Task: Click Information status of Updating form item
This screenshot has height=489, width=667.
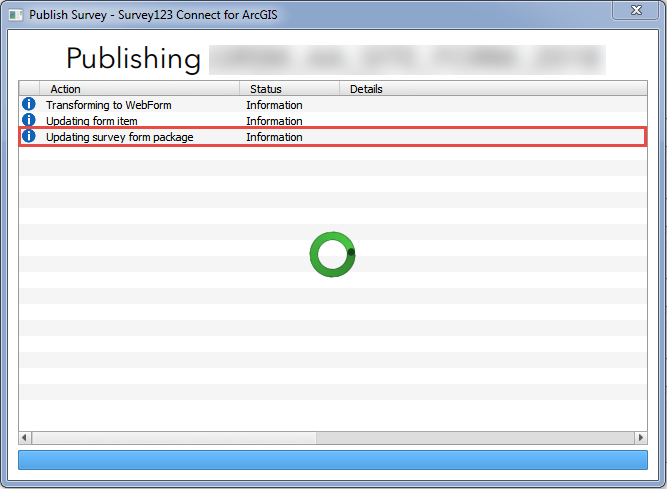Action: (274, 121)
